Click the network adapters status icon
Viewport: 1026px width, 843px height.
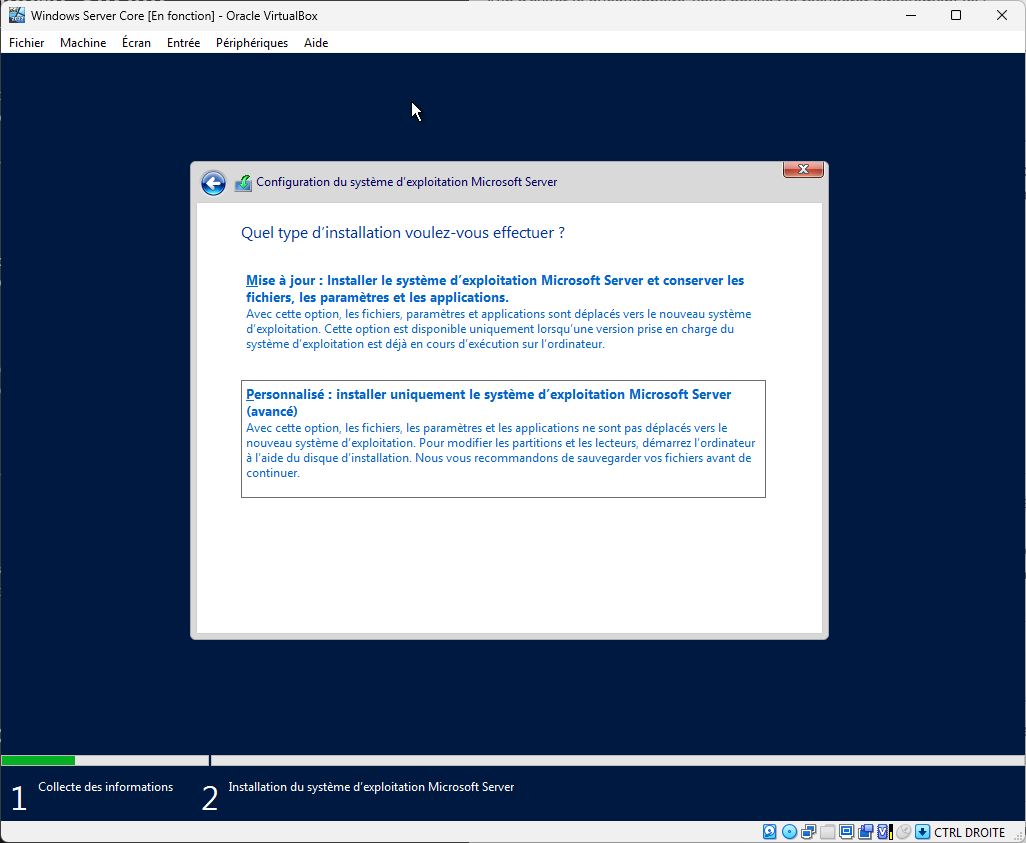[808, 832]
